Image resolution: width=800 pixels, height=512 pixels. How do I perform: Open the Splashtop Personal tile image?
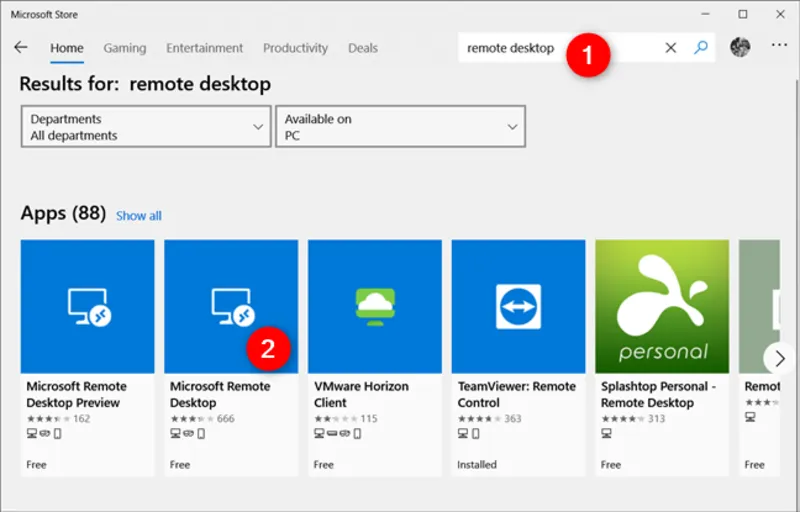click(662, 306)
